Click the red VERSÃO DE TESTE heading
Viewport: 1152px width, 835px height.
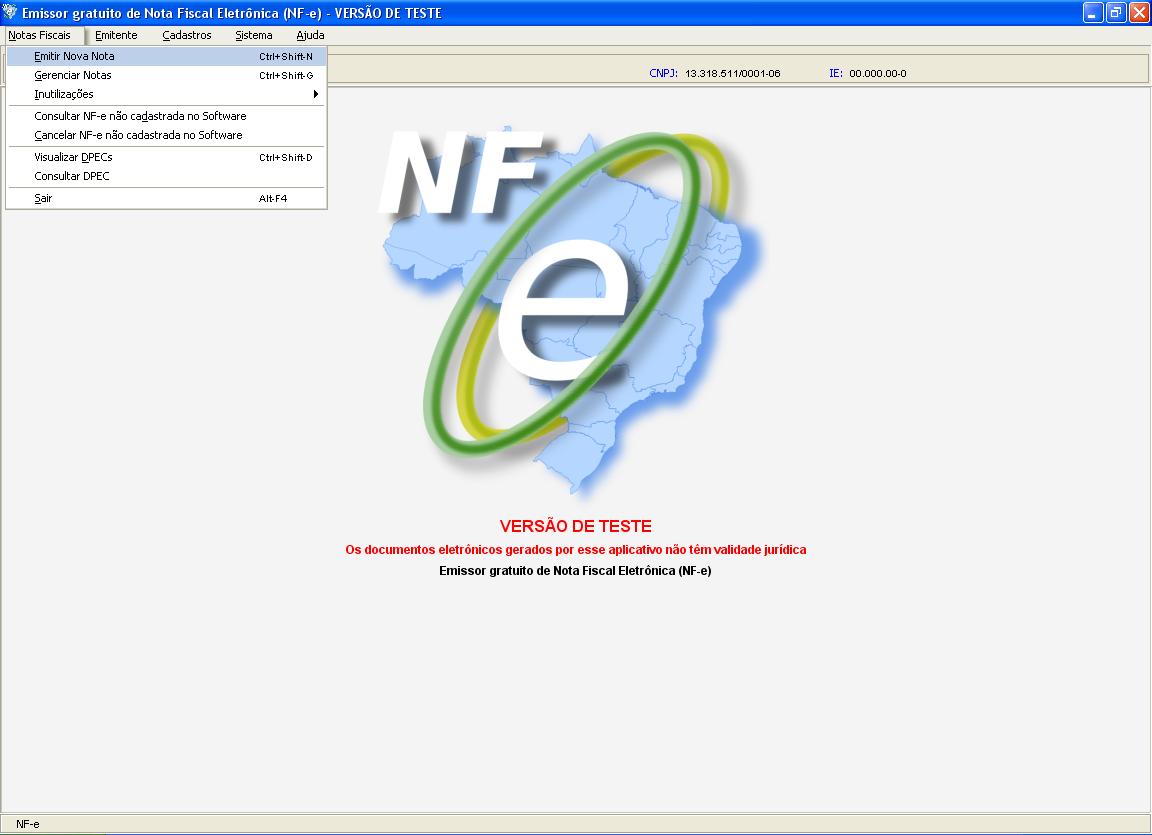point(575,527)
